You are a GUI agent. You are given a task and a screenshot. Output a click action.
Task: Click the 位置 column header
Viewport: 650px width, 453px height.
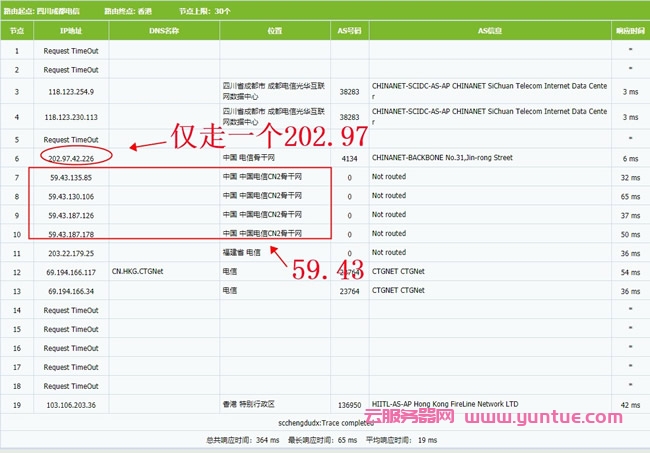(274, 31)
